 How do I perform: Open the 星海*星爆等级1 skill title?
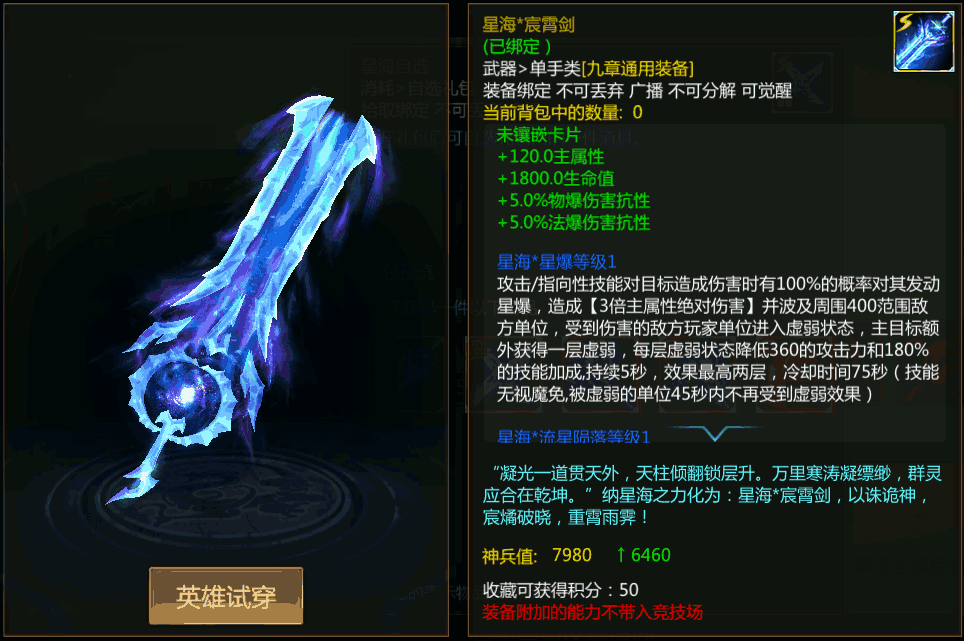pos(556,262)
